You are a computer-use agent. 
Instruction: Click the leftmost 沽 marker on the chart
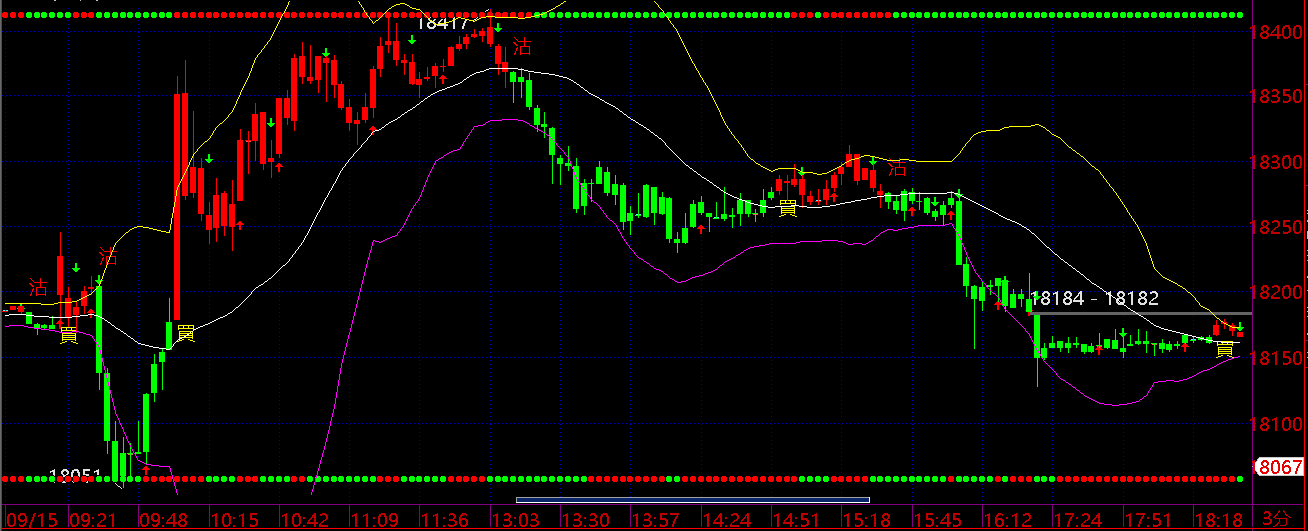click(38, 288)
